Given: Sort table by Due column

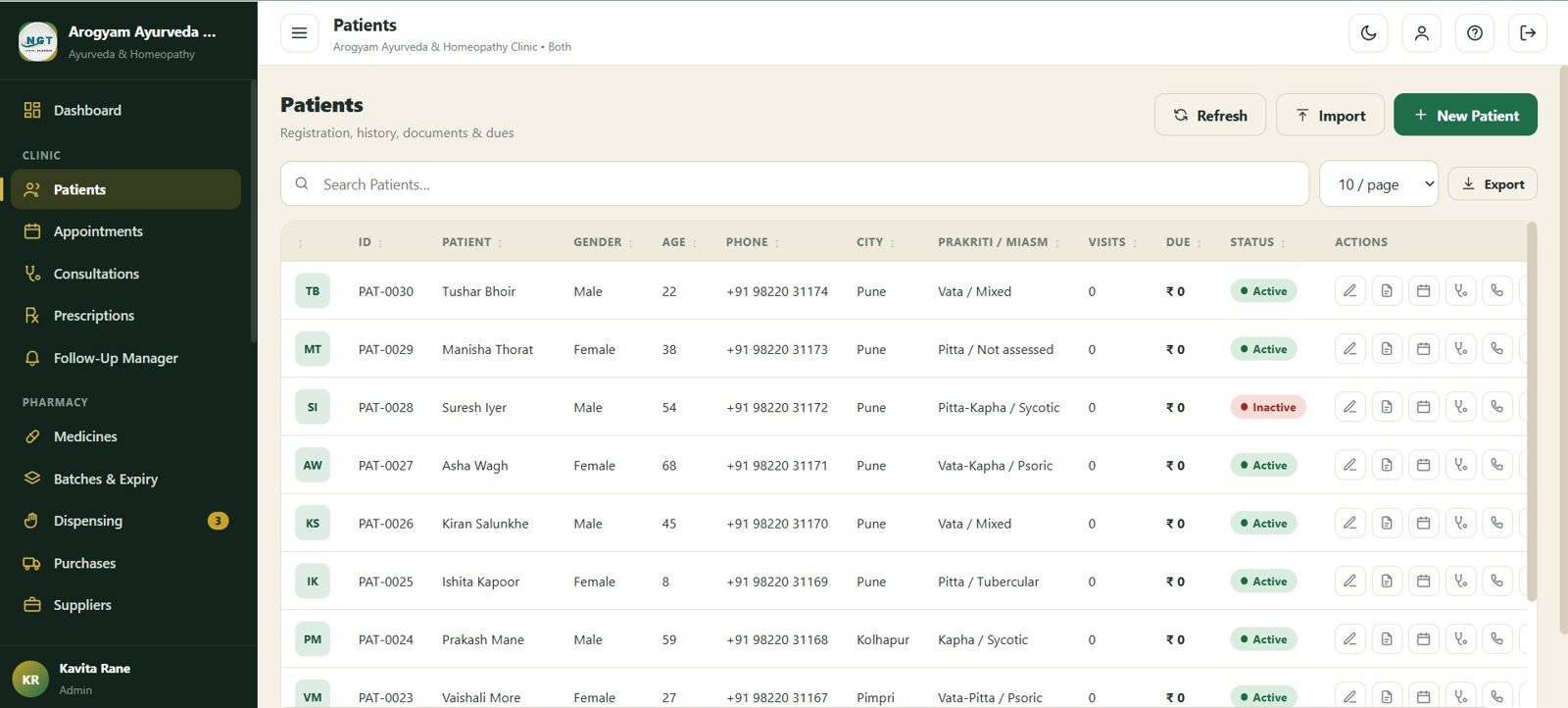Looking at the screenshot, I should 1184,242.
